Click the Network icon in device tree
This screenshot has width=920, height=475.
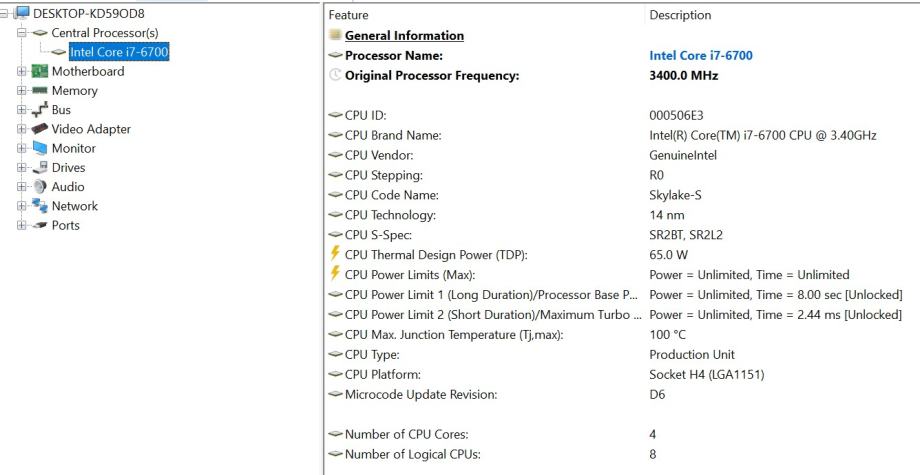point(40,206)
